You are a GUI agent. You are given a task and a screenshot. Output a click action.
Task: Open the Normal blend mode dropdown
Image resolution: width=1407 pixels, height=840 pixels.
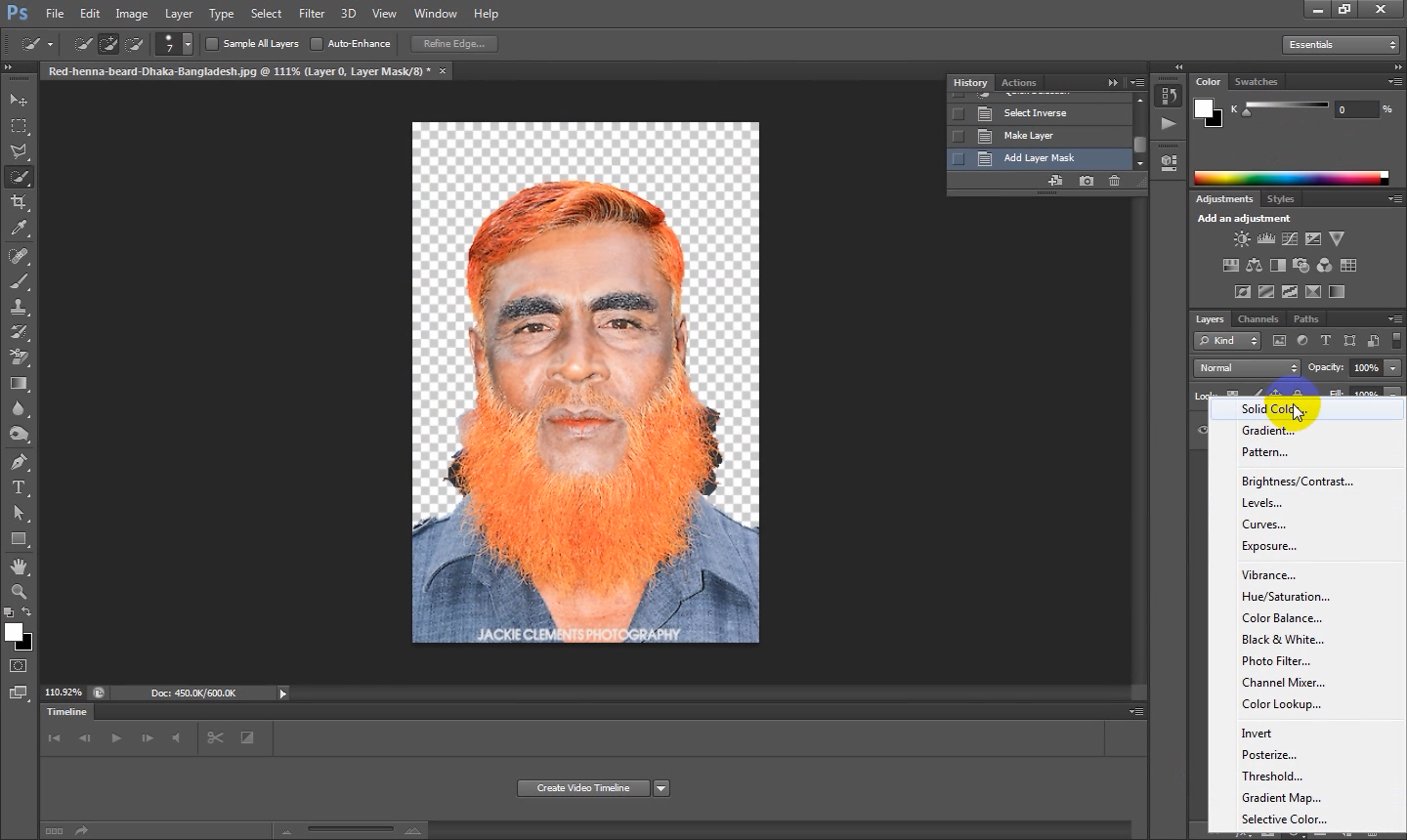[1247, 368]
